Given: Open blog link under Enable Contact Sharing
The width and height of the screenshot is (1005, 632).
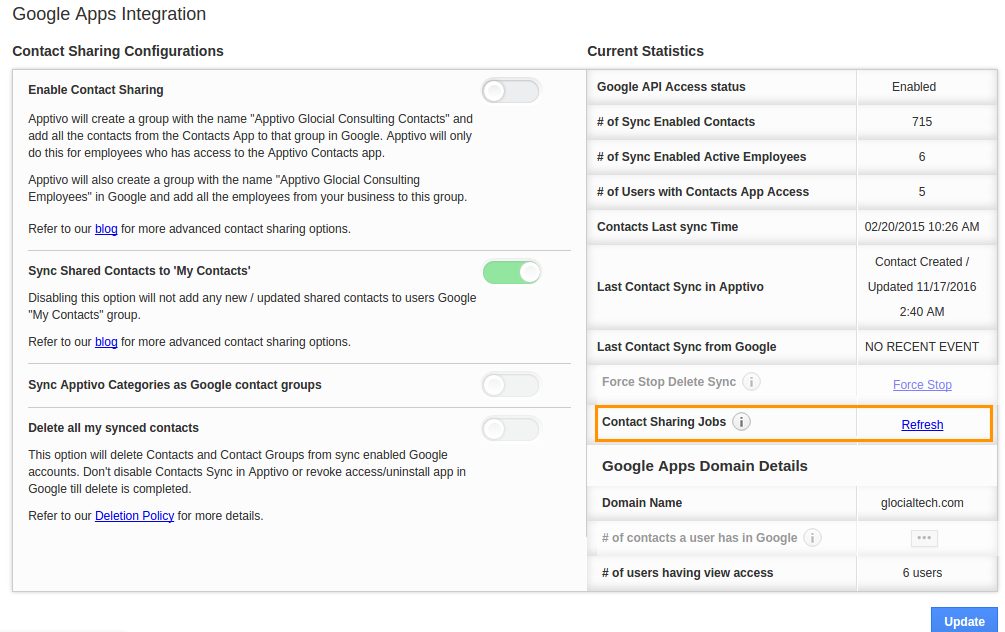Looking at the screenshot, I should (106, 229).
